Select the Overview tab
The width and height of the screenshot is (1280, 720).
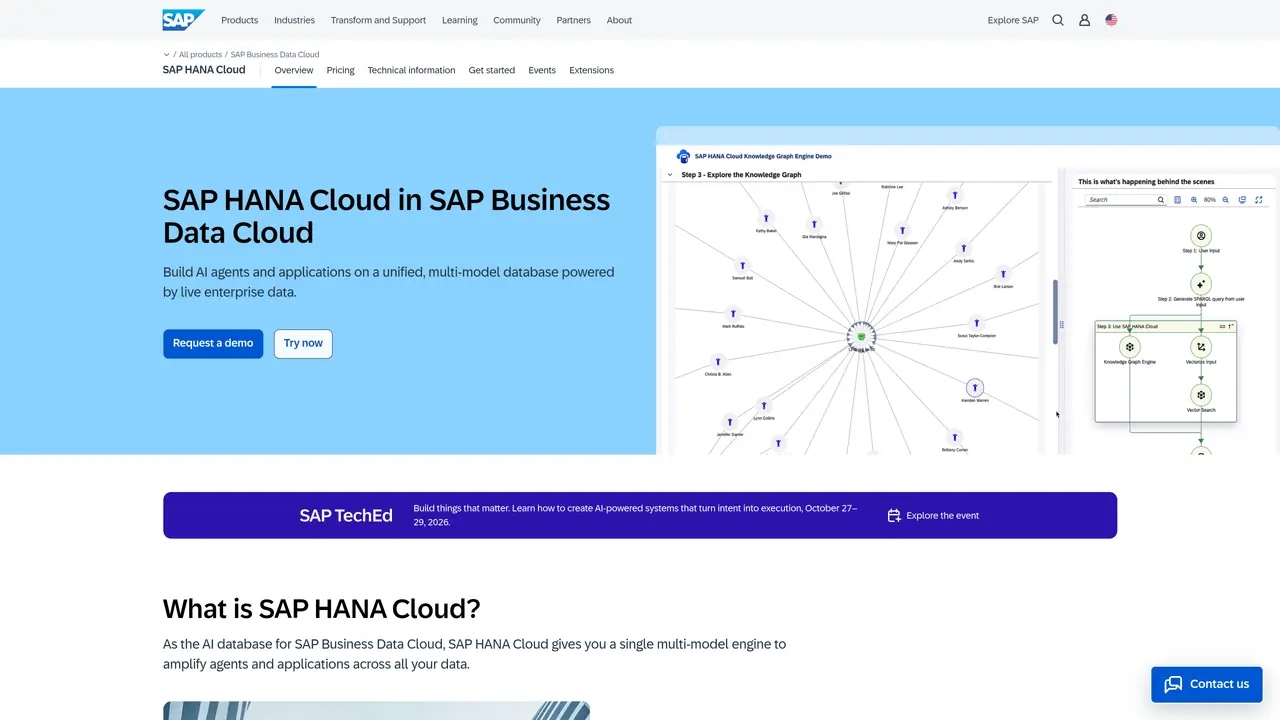(294, 70)
